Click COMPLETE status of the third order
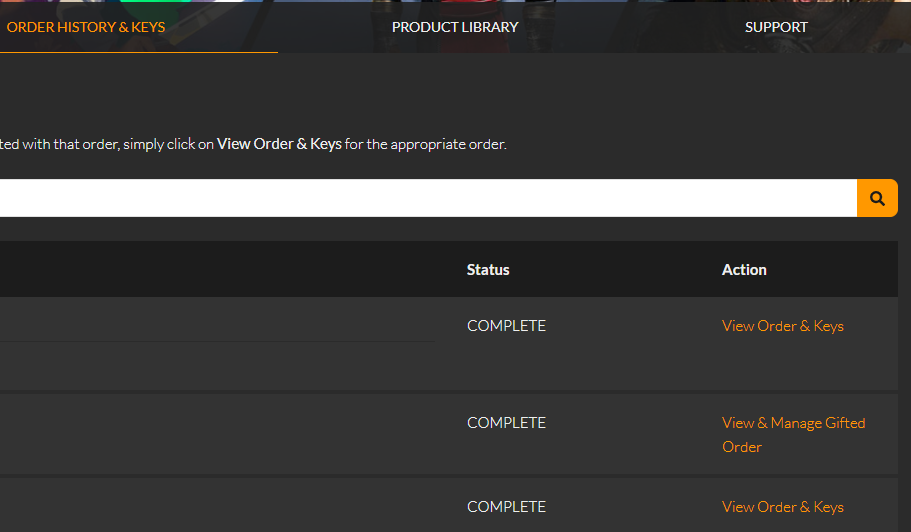911x532 pixels. point(506,507)
